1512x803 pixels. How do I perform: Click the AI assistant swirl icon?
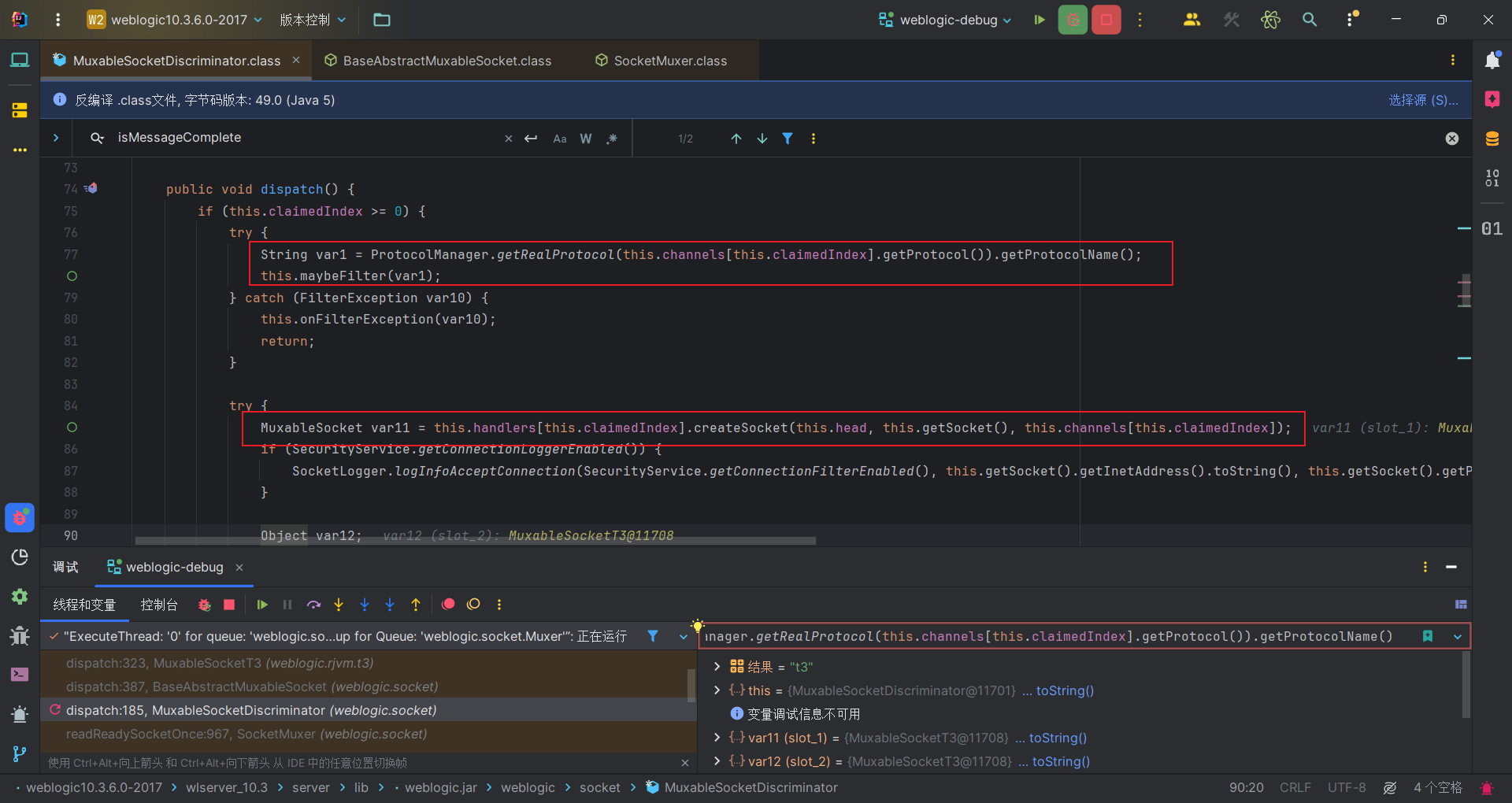pyautogui.click(x=1270, y=20)
